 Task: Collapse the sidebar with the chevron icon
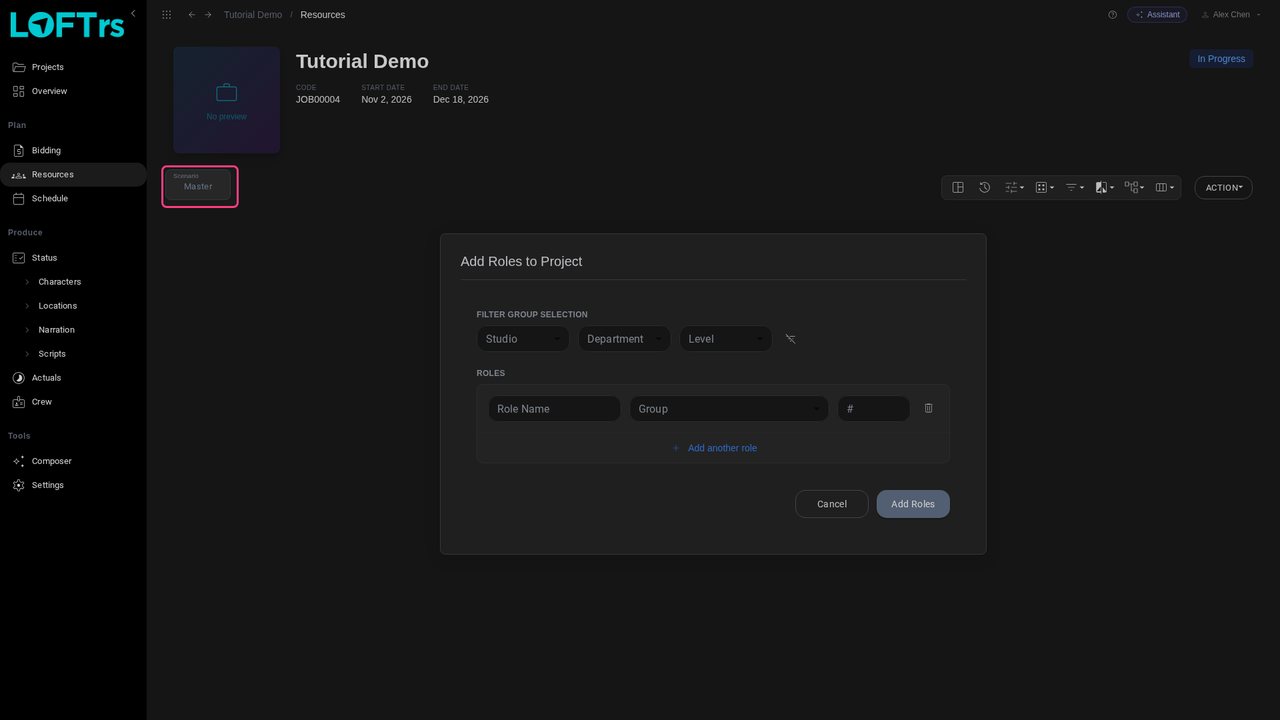pos(133,13)
